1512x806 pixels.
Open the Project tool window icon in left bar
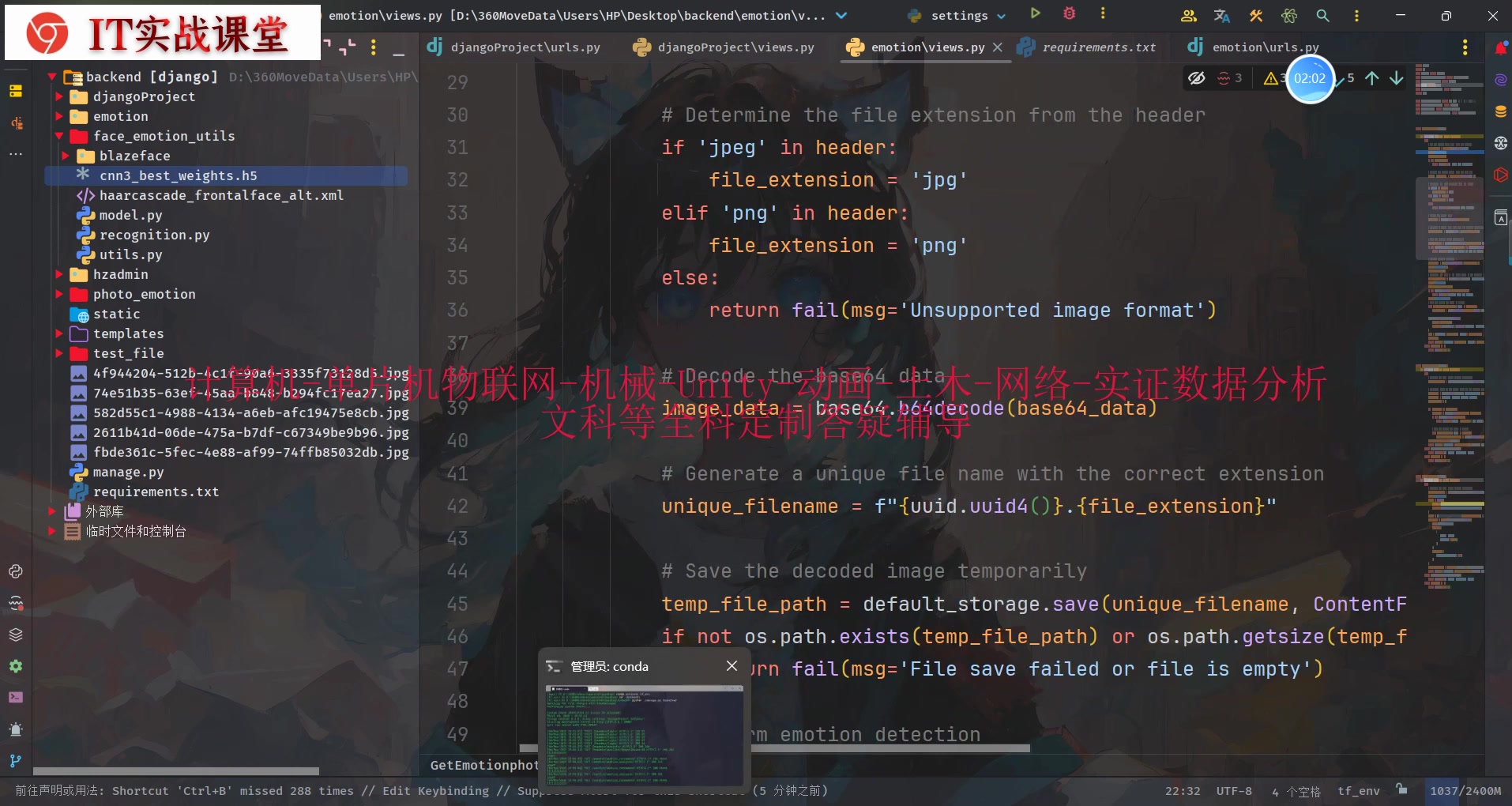16,91
